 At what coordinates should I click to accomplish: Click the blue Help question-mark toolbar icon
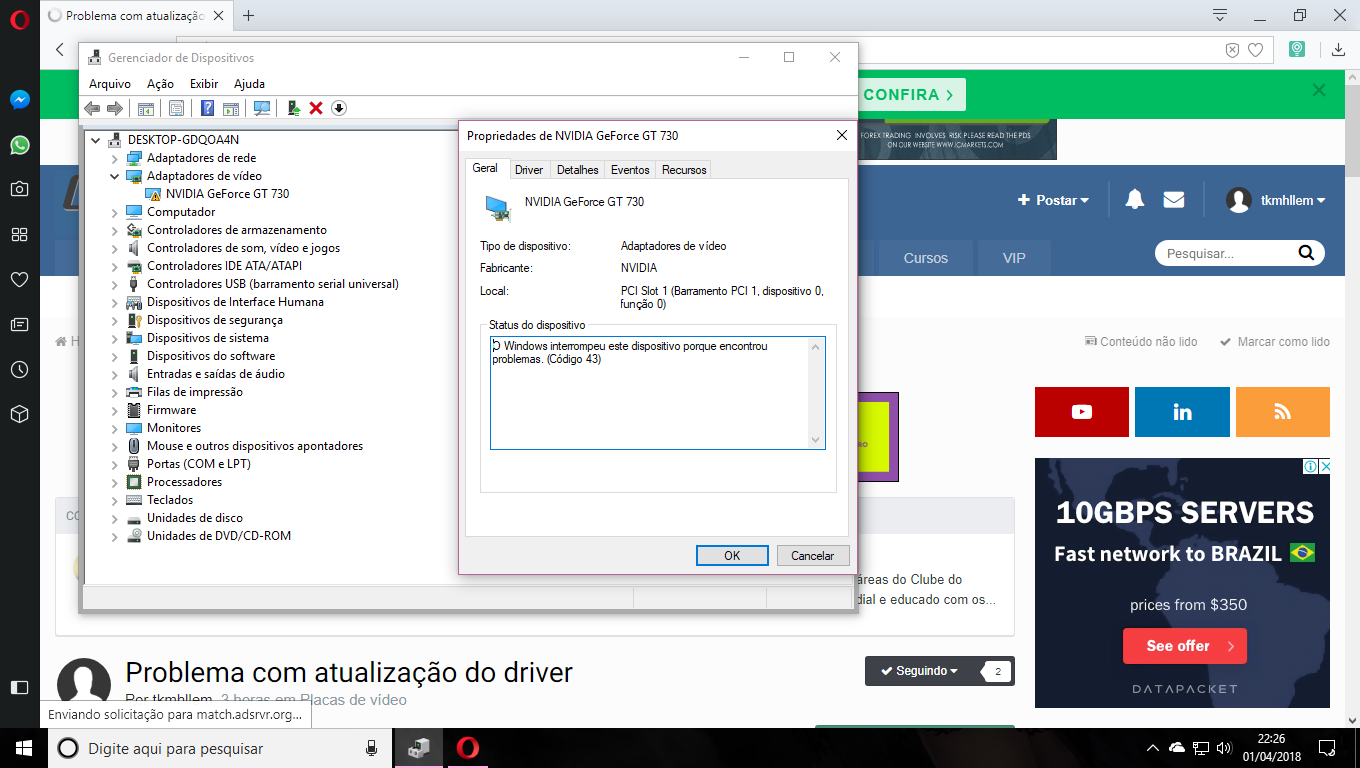(207, 108)
